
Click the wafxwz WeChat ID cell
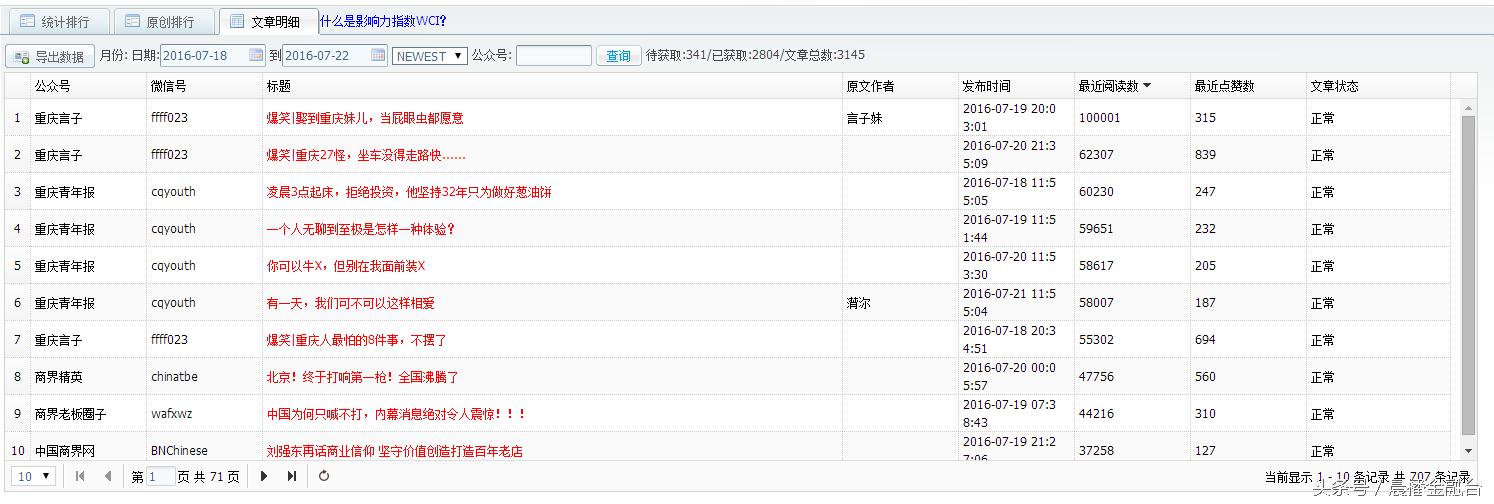pos(204,414)
